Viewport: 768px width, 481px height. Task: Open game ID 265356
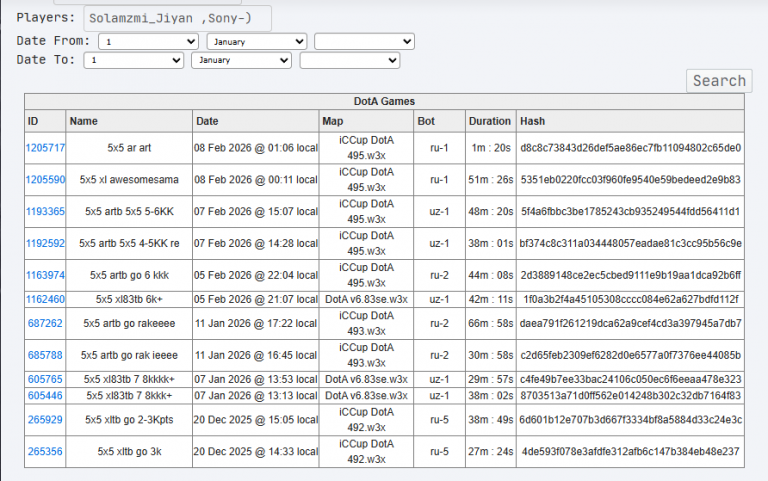pos(45,452)
